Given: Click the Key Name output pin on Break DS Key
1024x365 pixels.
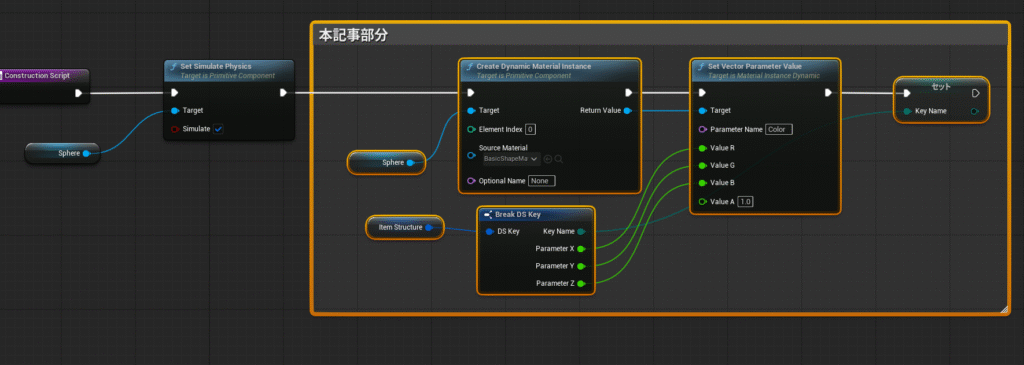Looking at the screenshot, I should click(581, 231).
